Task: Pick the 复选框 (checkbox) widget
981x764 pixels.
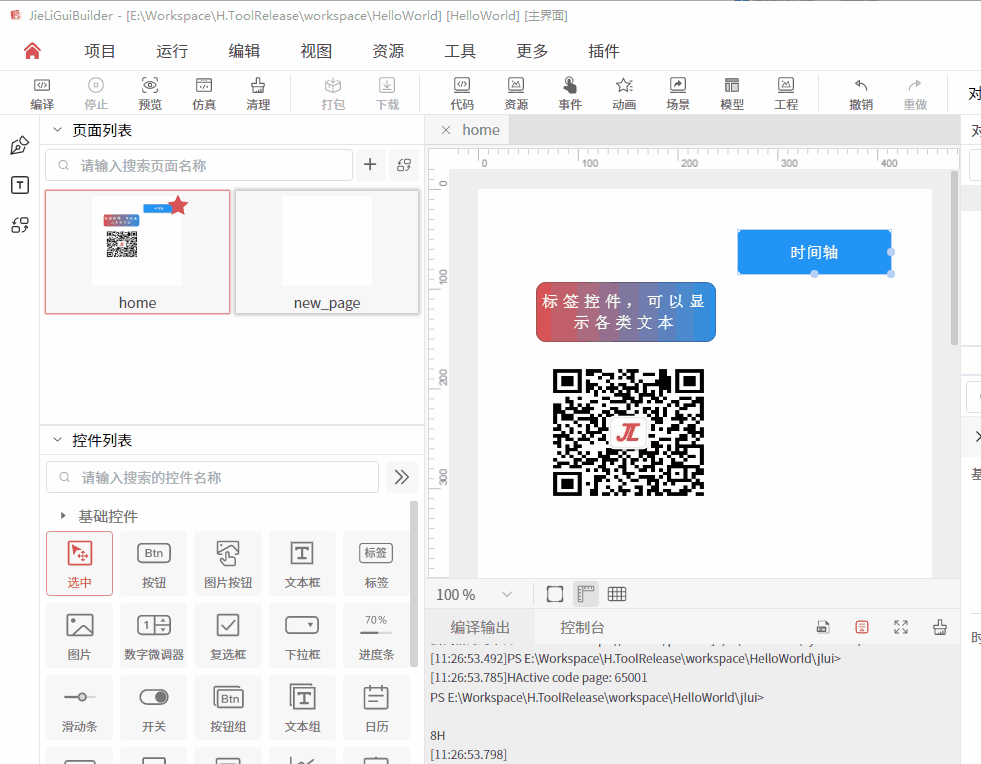Action: coord(228,635)
